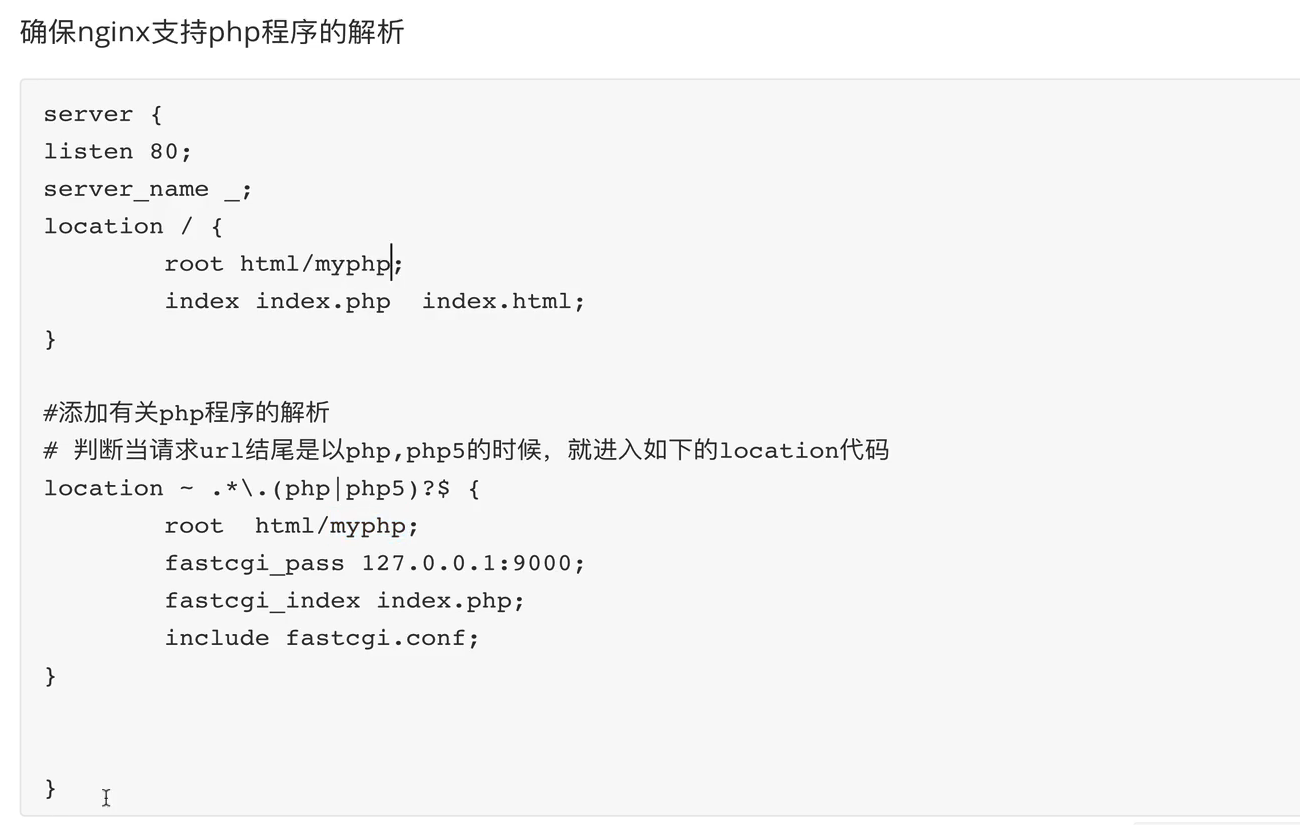Click the closing brace after index line

[50, 339]
